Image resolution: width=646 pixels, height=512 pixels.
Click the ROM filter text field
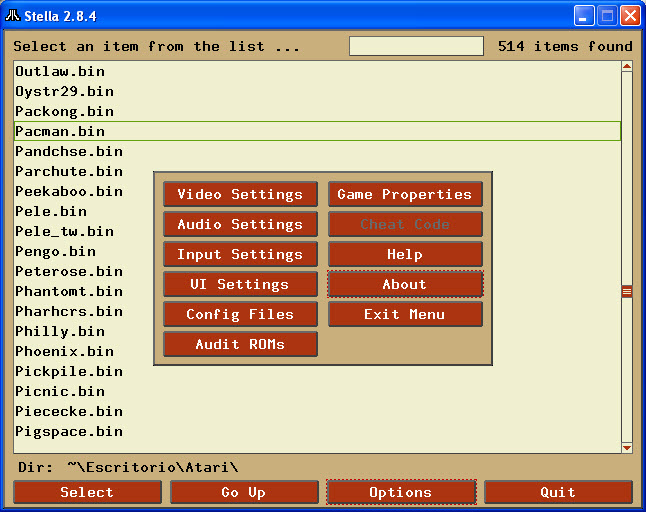(x=416, y=46)
